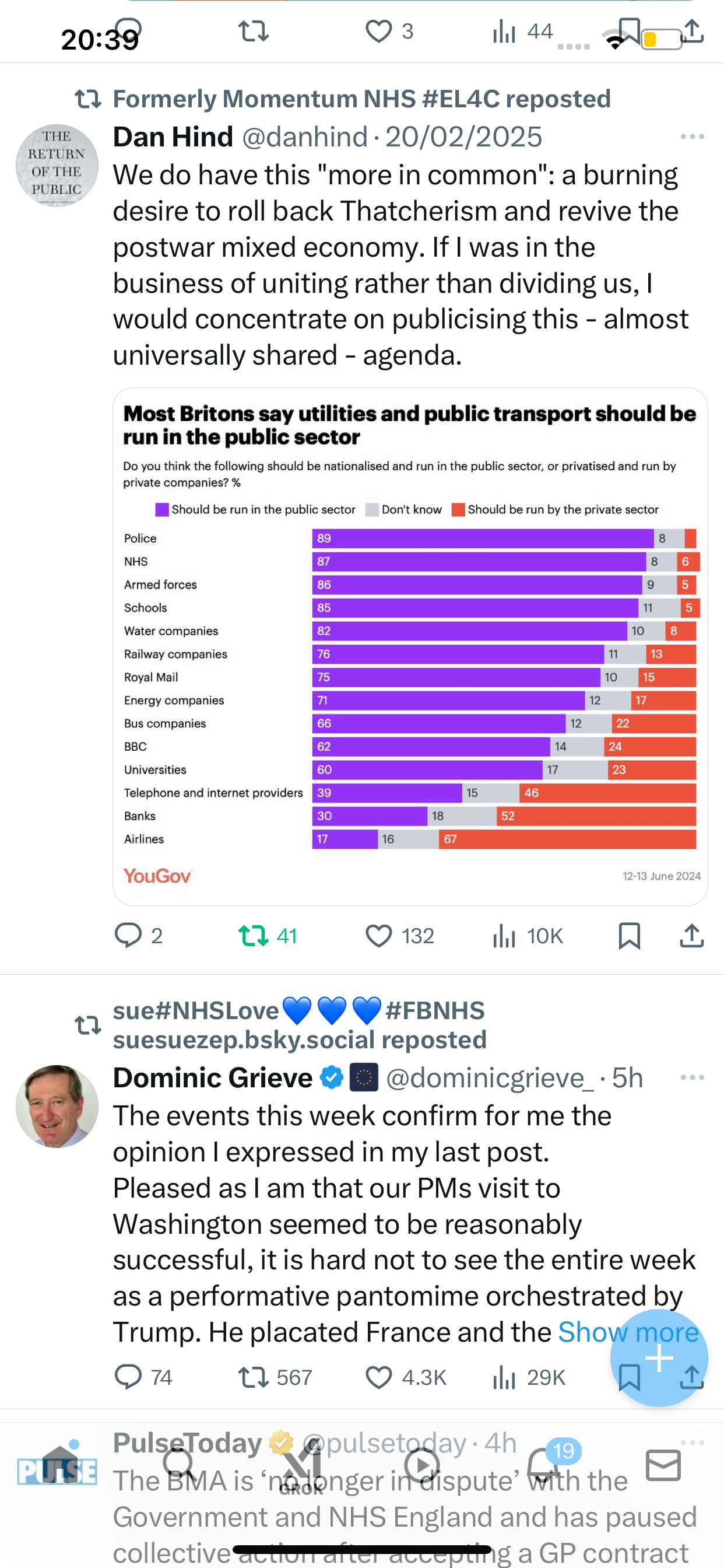The width and height of the screenshot is (724, 1568).
Task: Open more options for PulseToday post
Action: (693, 1443)
